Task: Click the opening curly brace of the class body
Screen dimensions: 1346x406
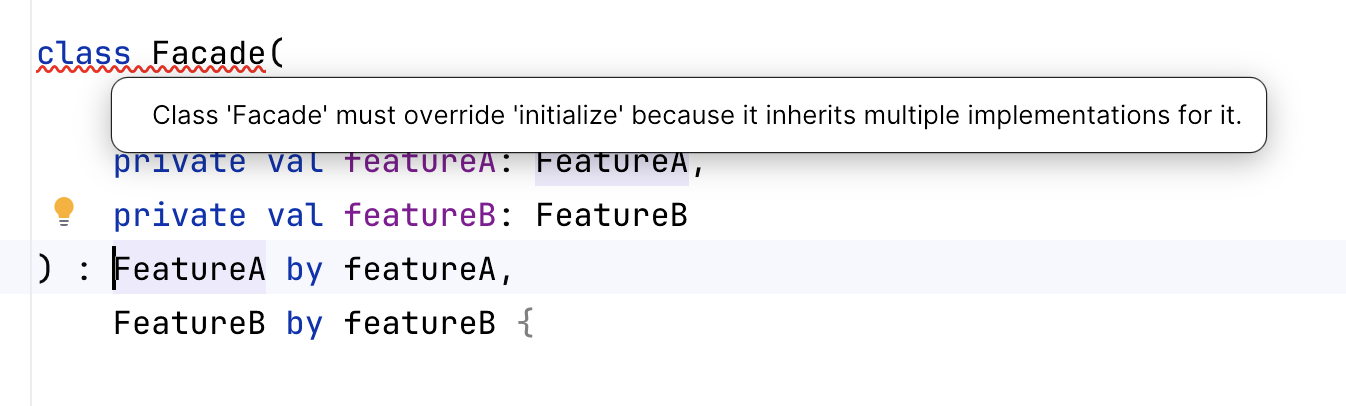Action: tap(527, 323)
